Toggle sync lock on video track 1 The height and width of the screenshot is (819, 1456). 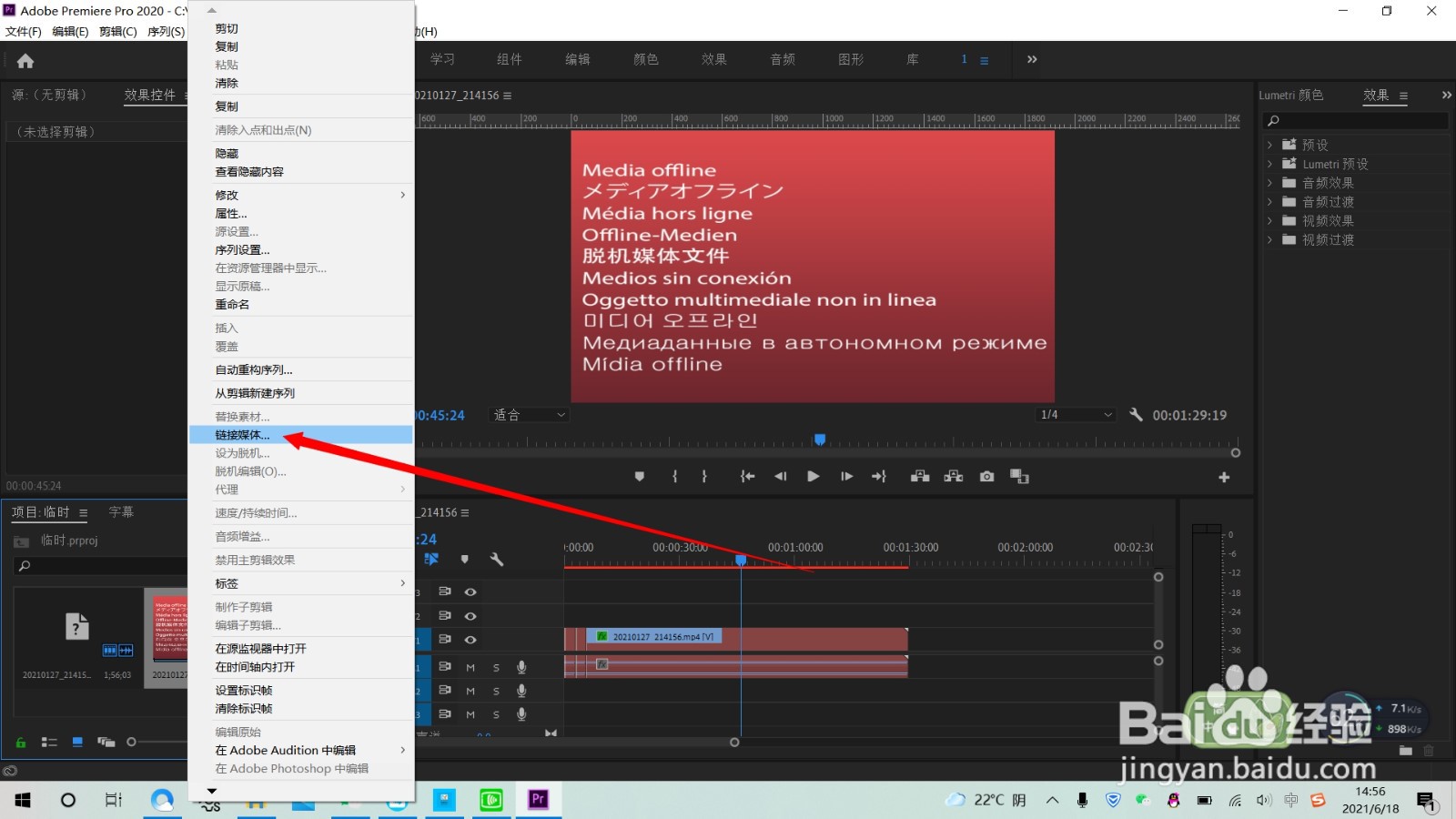445,640
